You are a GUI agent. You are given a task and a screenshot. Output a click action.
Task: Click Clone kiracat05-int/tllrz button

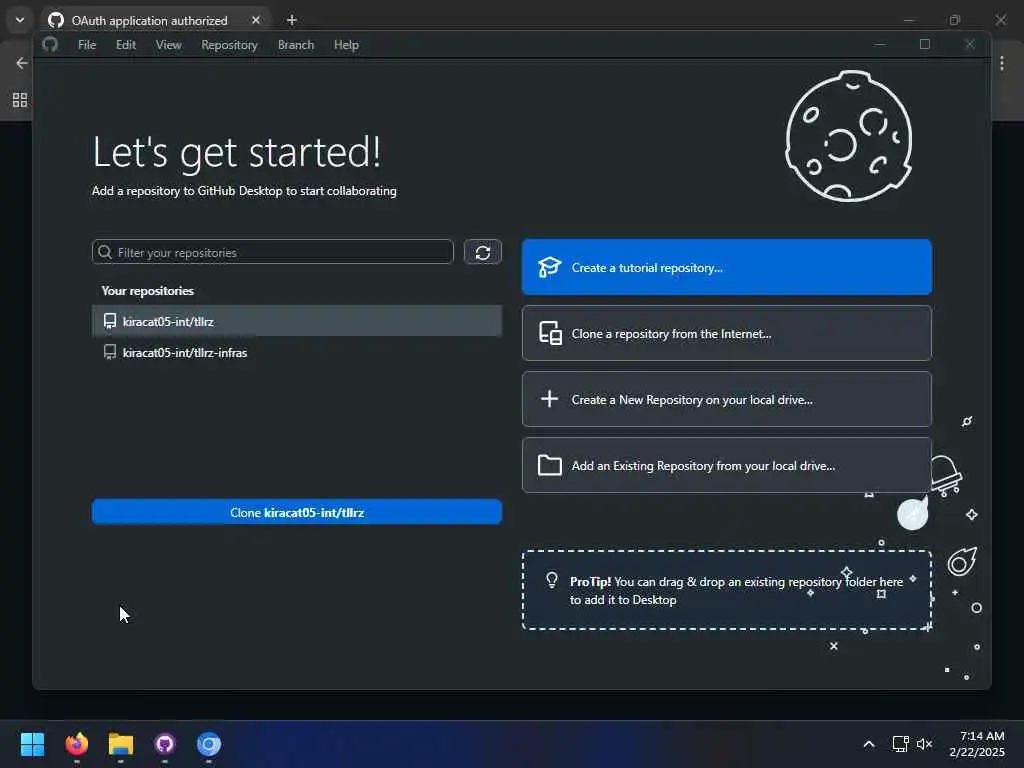click(297, 513)
